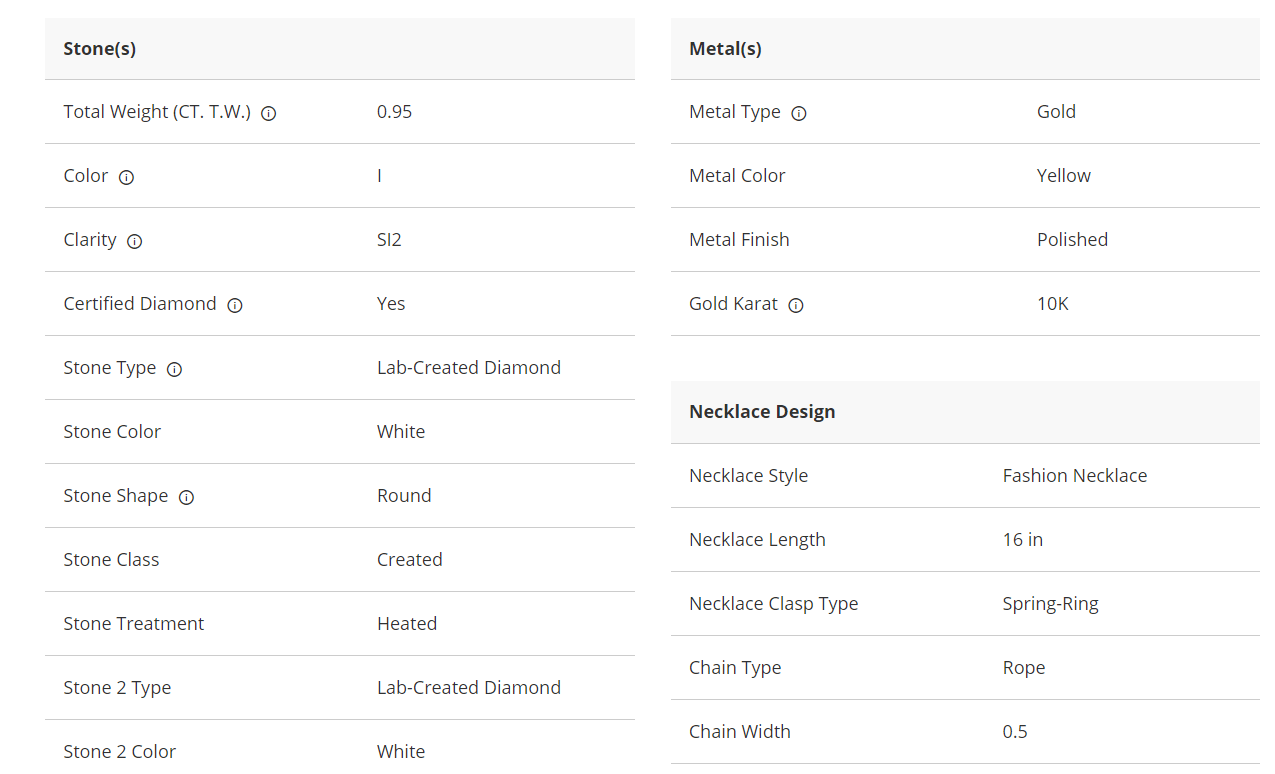
Task: Select the Metal(s) section header
Action: 725,48
